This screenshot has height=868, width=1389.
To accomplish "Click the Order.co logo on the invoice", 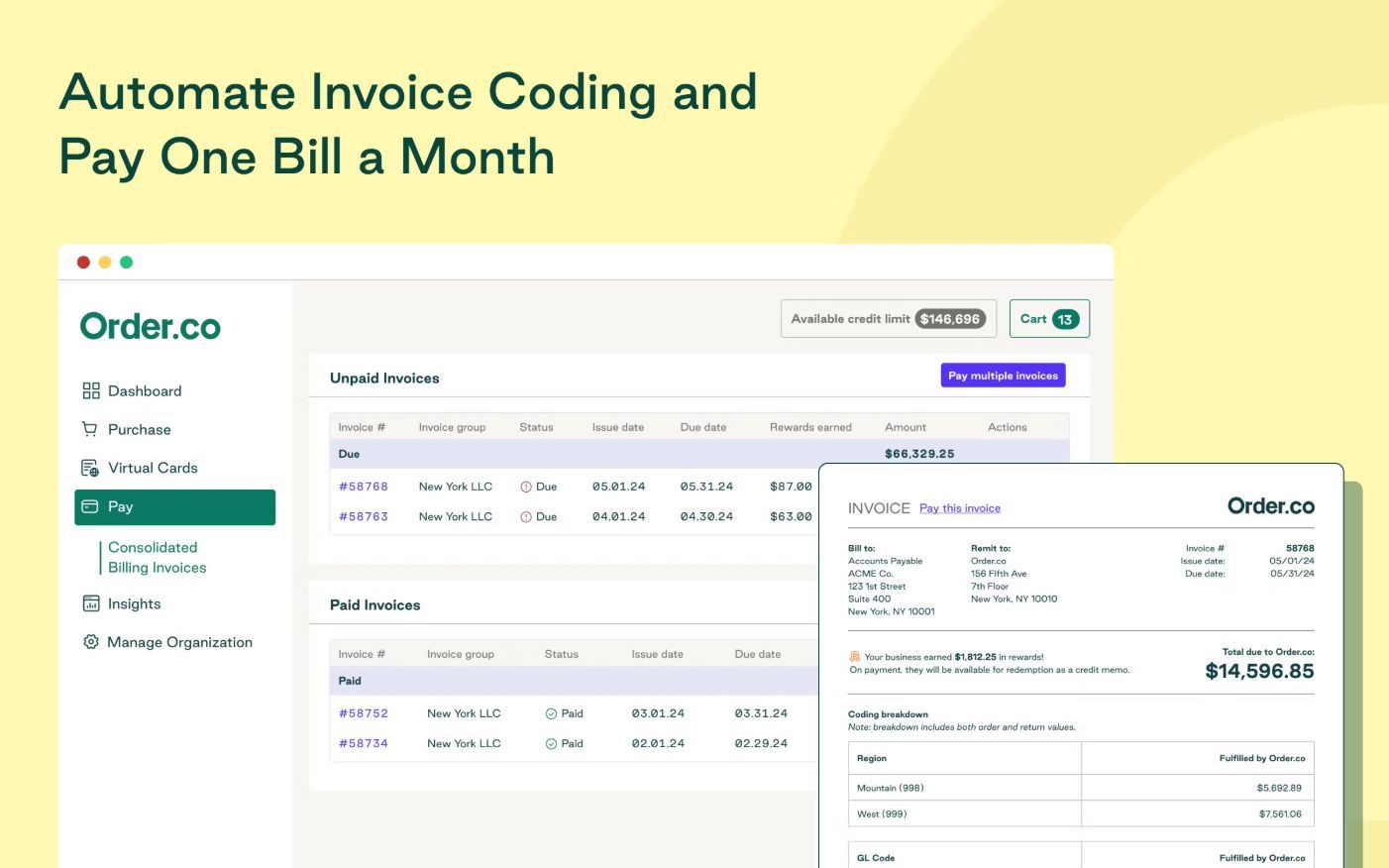I will click(1271, 506).
